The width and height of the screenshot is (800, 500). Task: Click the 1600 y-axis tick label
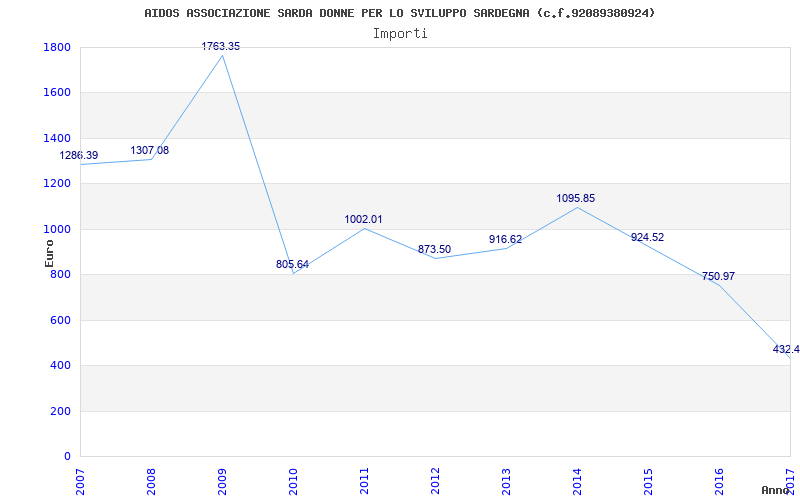(x=57, y=93)
